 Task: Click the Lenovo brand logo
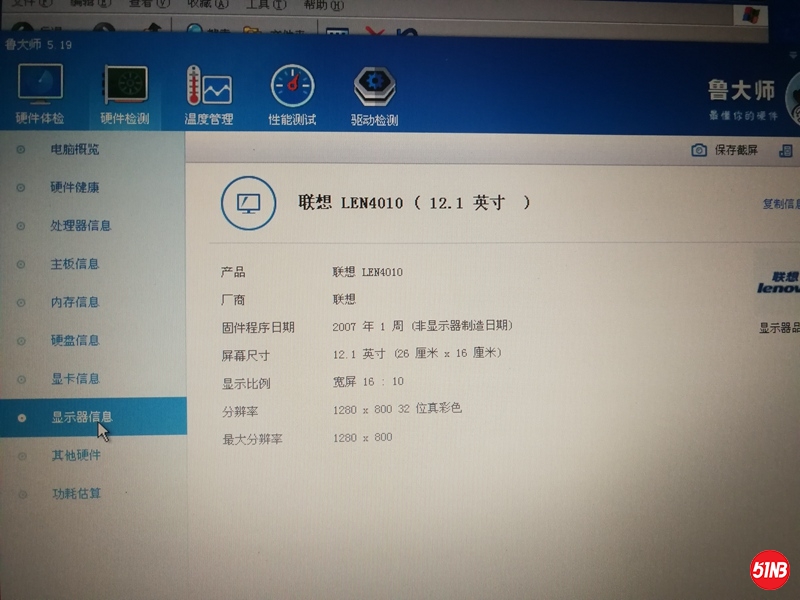(778, 283)
